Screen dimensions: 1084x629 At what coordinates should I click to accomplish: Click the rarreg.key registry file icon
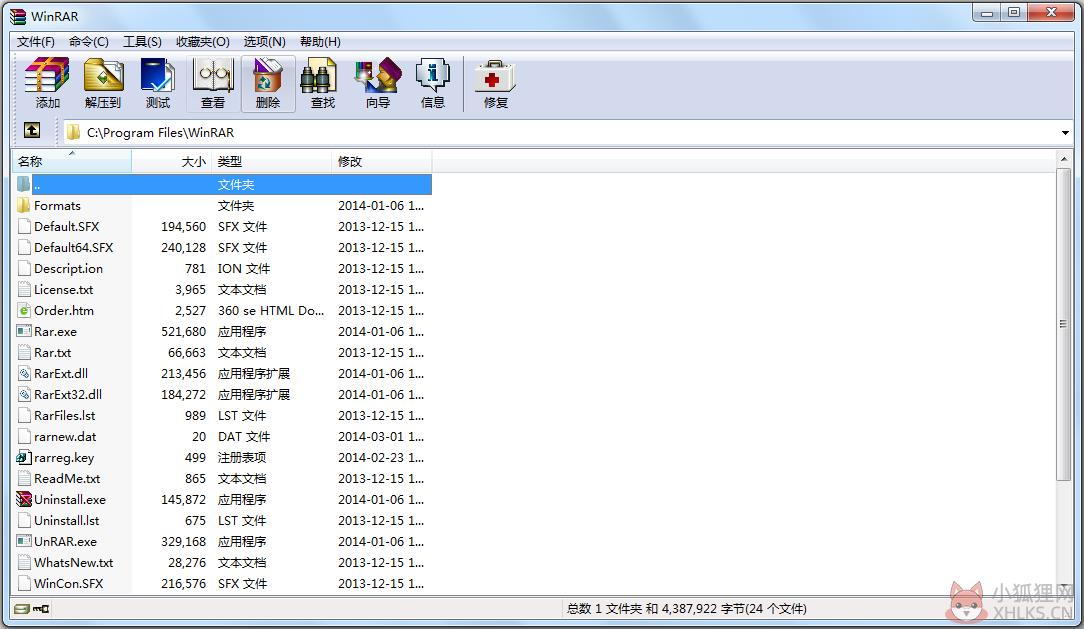tap(24, 458)
